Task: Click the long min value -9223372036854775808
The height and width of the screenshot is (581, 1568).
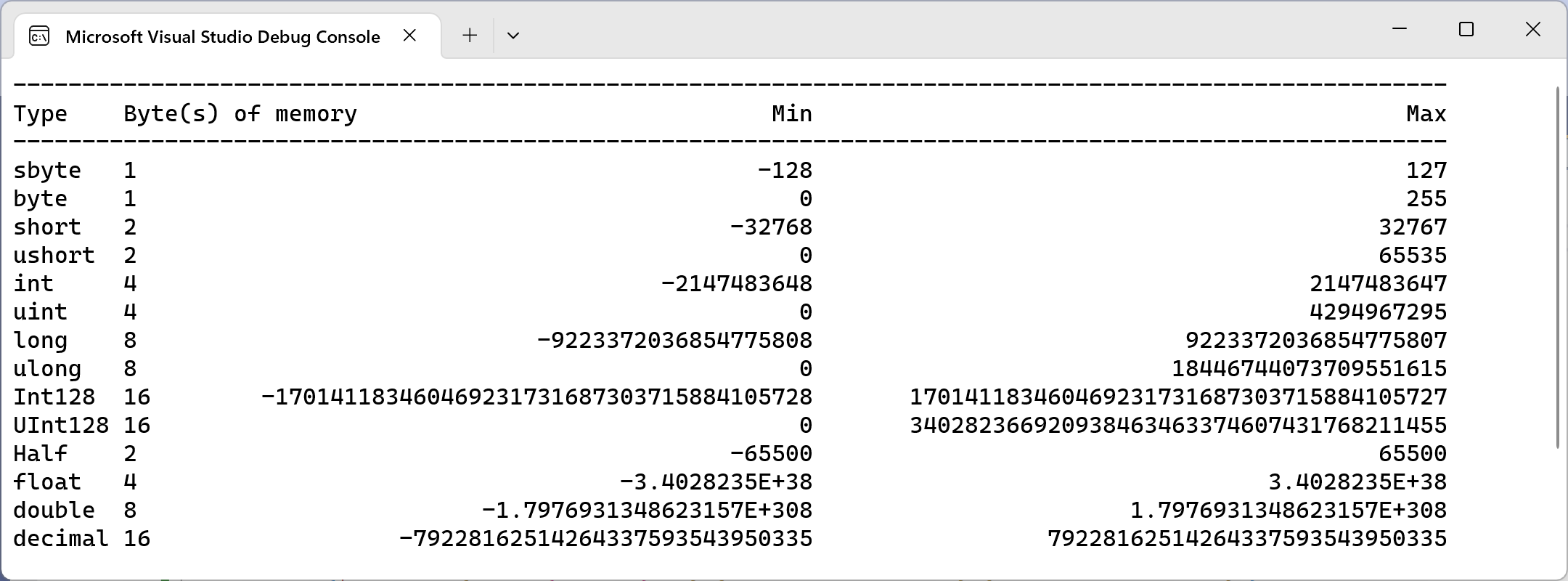Action: (x=675, y=341)
